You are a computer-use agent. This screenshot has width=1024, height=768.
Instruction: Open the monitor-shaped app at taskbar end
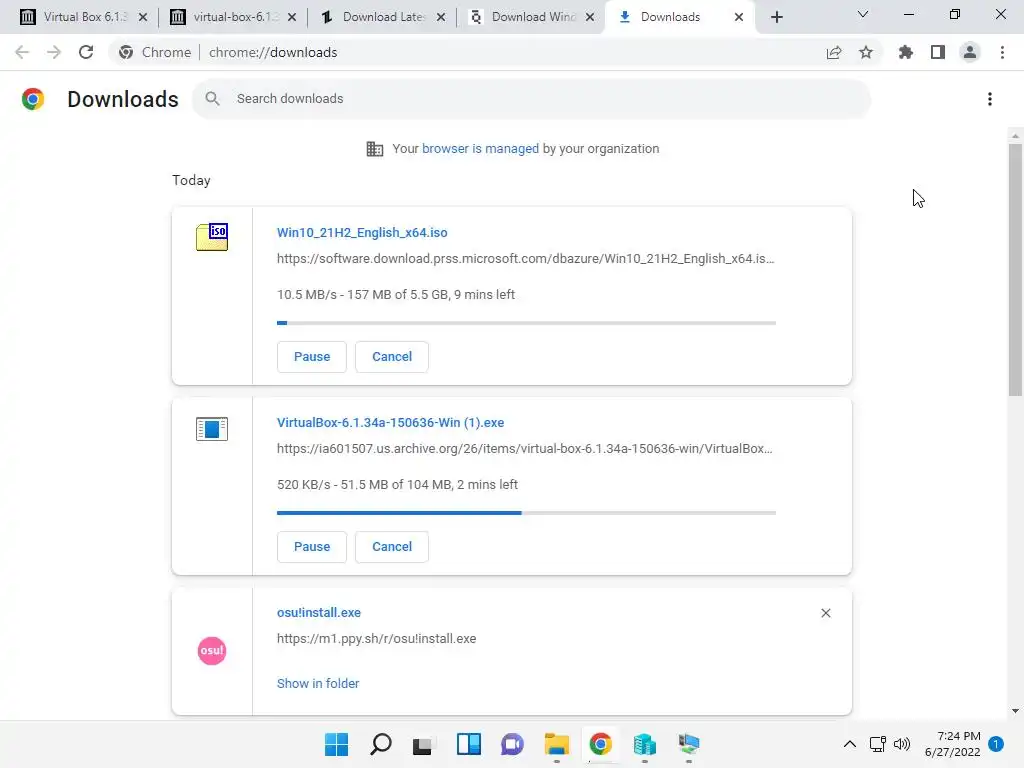(688, 744)
